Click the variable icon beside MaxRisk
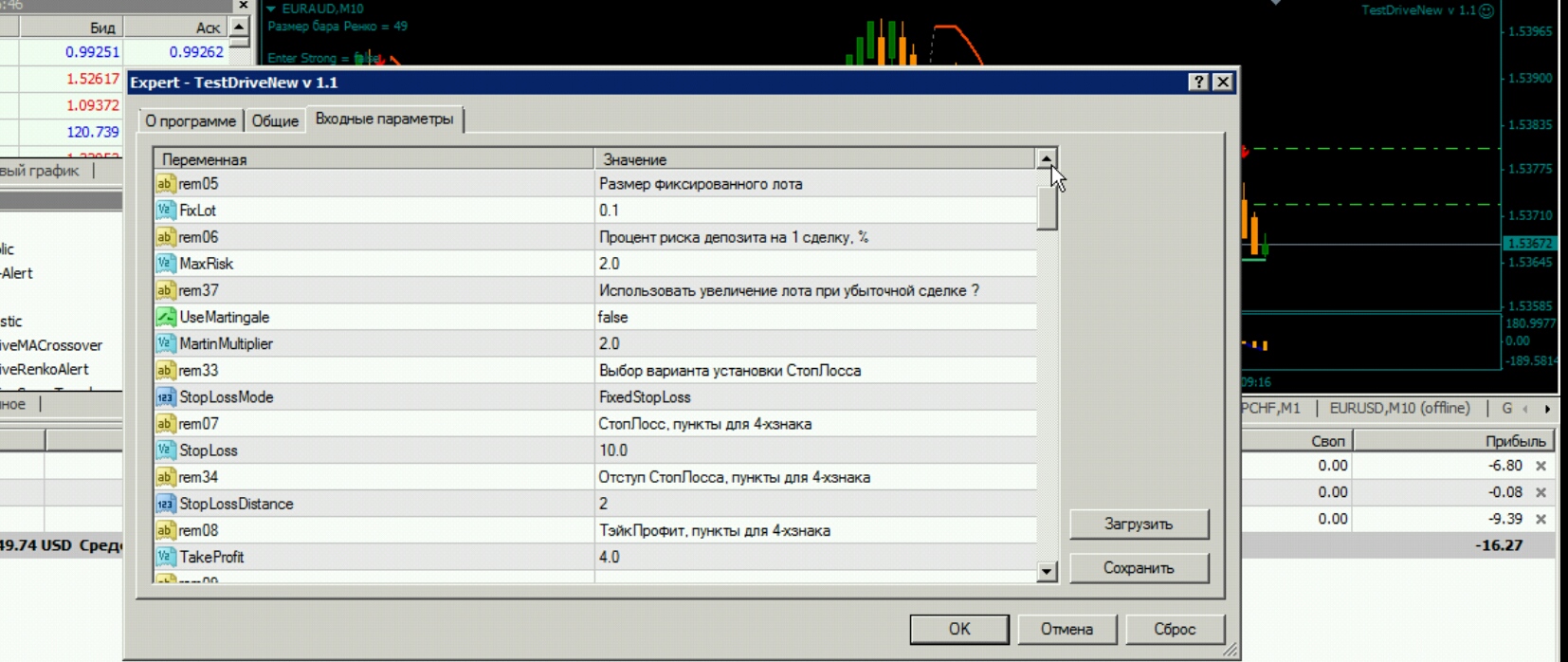Screen dimensions: 1568x662 point(165,264)
